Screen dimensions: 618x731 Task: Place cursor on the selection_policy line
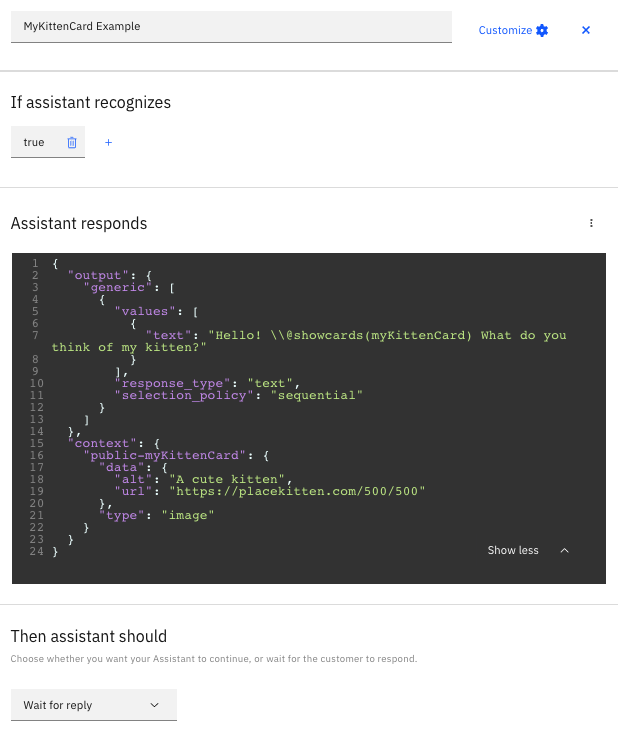pyautogui.click(x=239, y=395)
